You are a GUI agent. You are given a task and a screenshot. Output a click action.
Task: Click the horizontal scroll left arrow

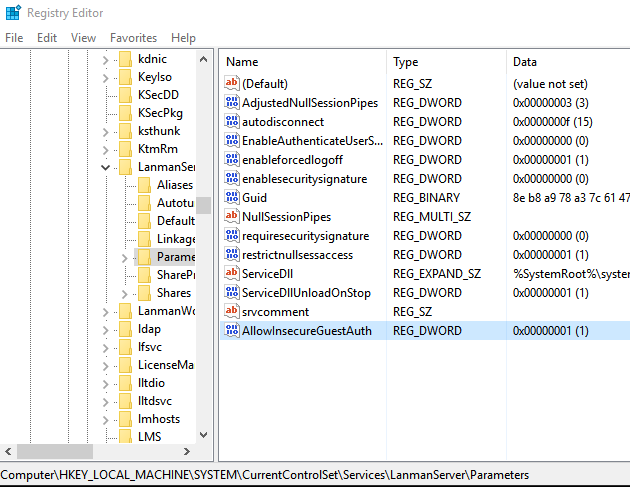click(8, 452)
